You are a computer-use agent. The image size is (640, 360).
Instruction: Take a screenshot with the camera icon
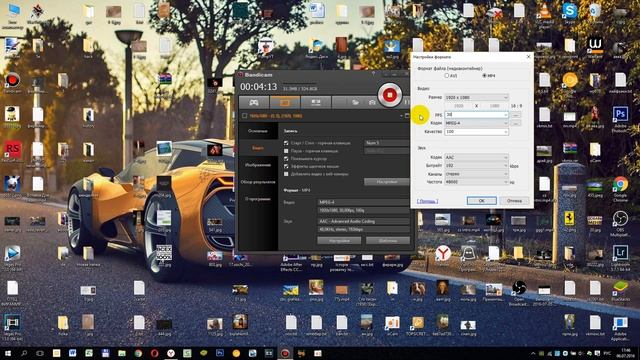pos(372,102)
